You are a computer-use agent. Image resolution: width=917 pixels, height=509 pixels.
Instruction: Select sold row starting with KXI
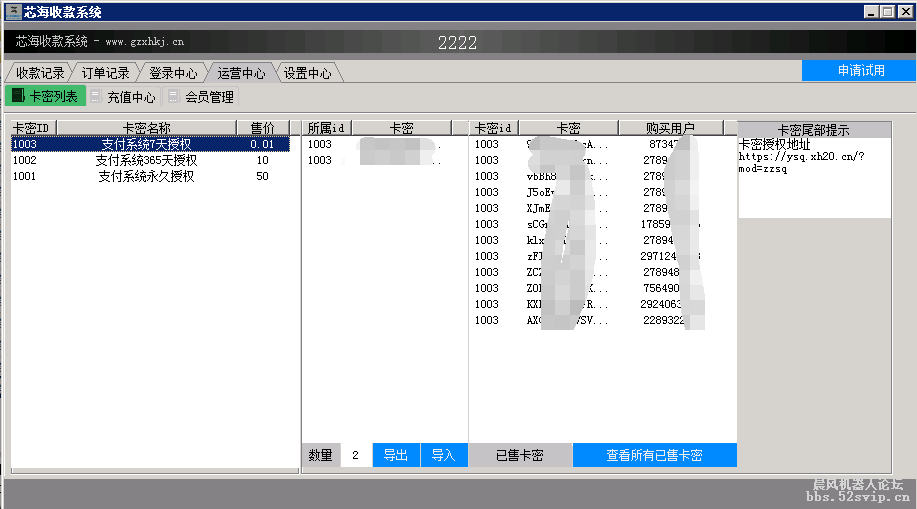(x=602, y=304)
